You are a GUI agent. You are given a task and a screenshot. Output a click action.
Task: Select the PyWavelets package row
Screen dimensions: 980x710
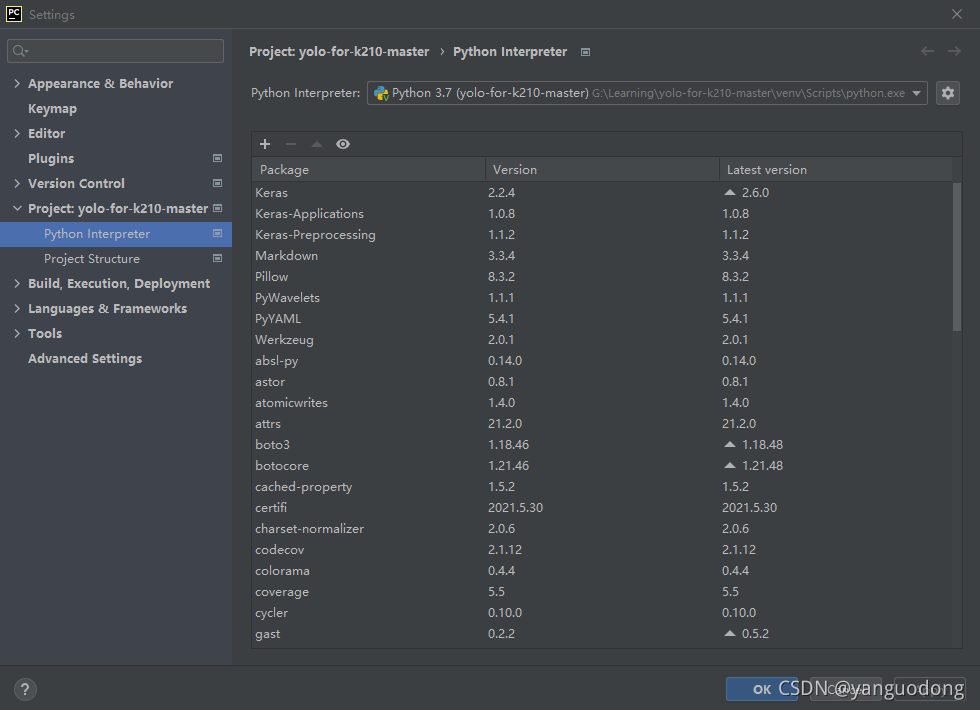pos(602,298)
